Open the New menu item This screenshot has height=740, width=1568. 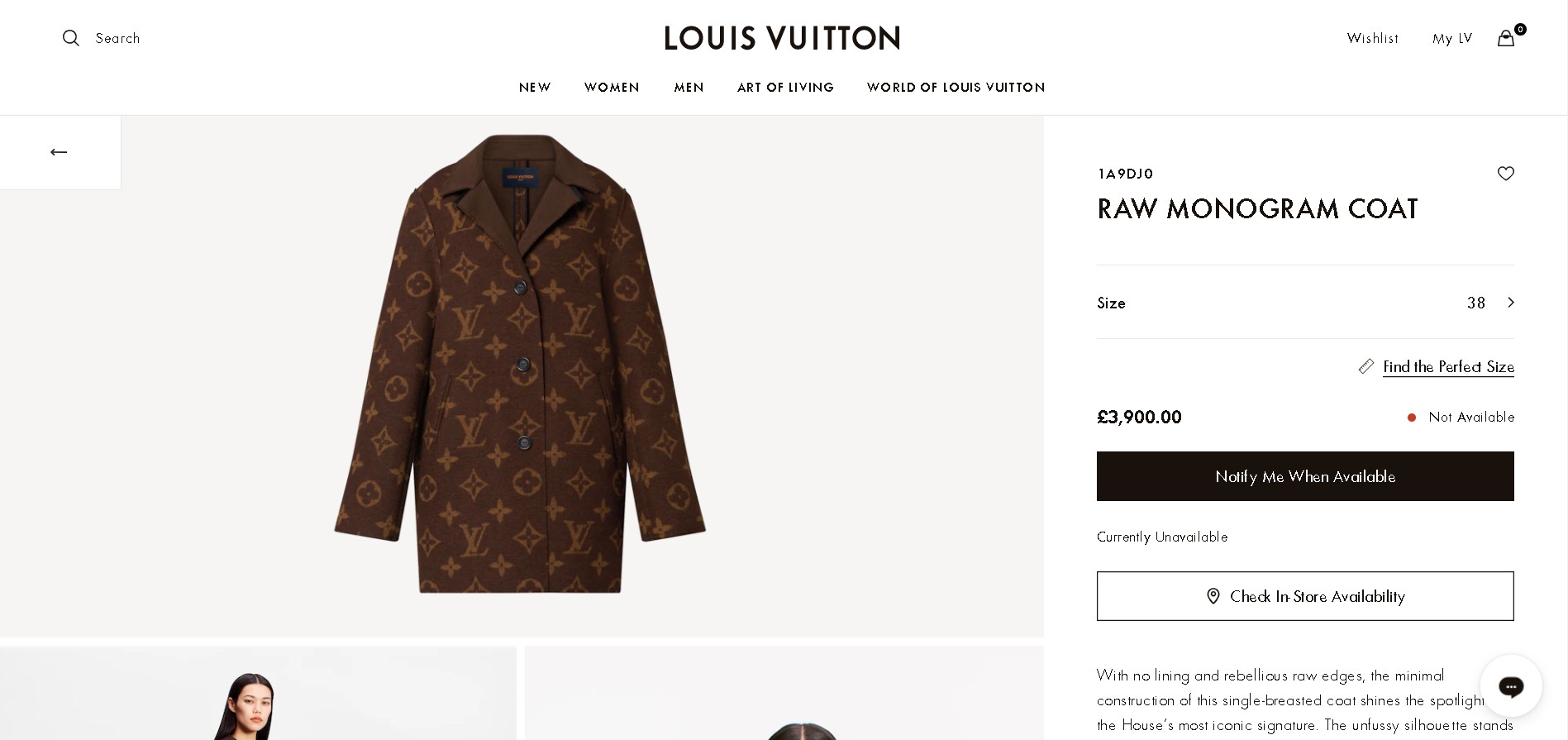point(535,88)
